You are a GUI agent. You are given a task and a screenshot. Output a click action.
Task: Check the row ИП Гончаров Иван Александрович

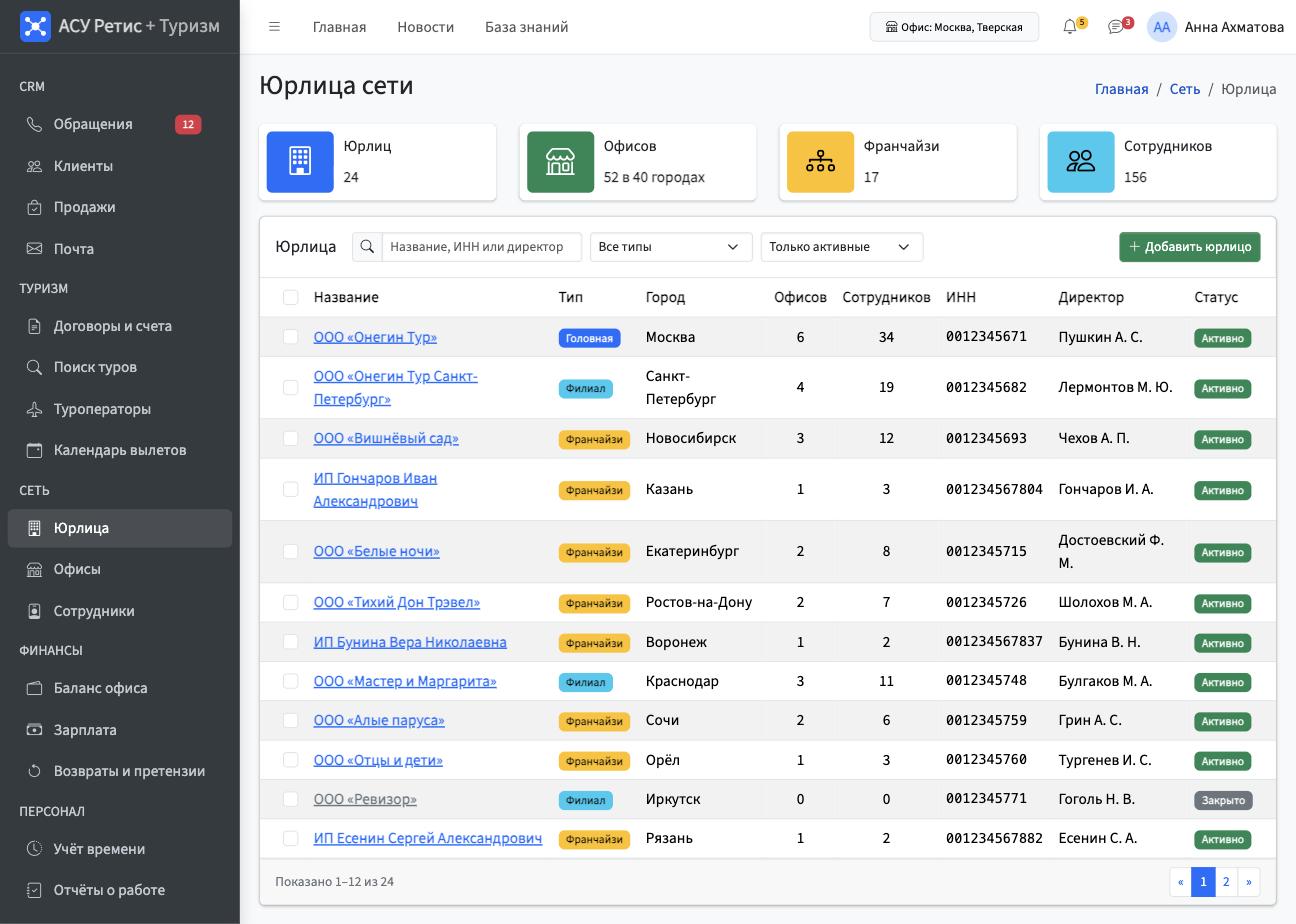(x=290, y=489)
